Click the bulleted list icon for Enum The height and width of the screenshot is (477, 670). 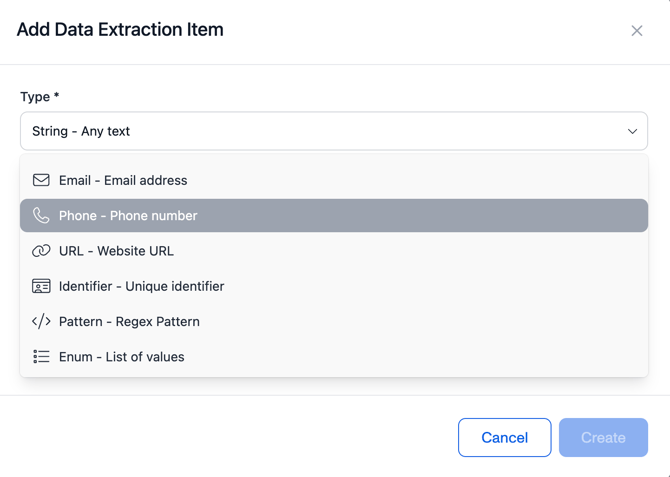click(x=41, y=357)
